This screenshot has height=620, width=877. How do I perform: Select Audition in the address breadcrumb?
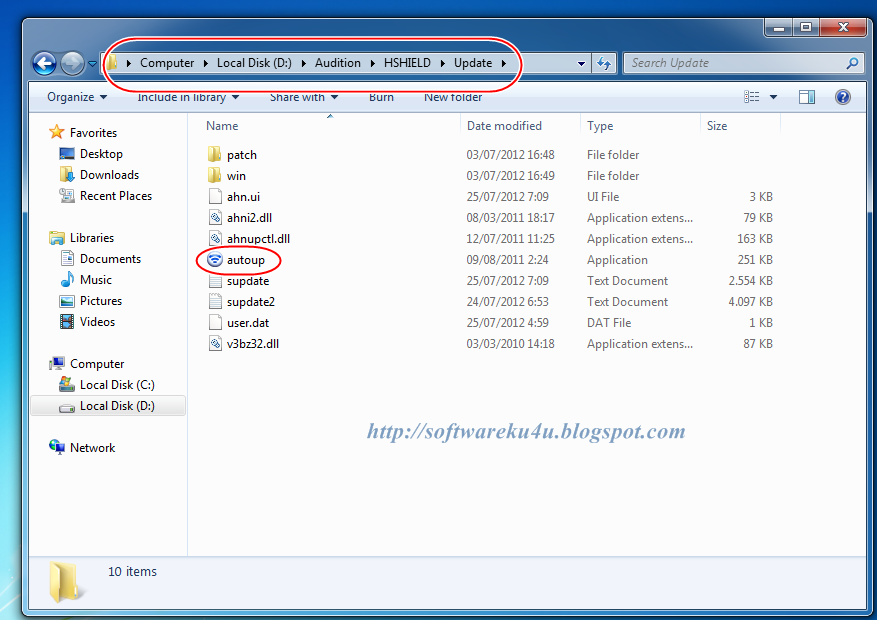point(337,63)
